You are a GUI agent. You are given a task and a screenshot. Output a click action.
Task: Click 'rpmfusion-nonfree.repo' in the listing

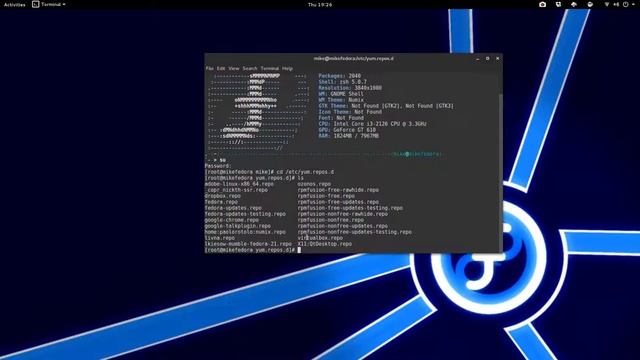(331, 220)
